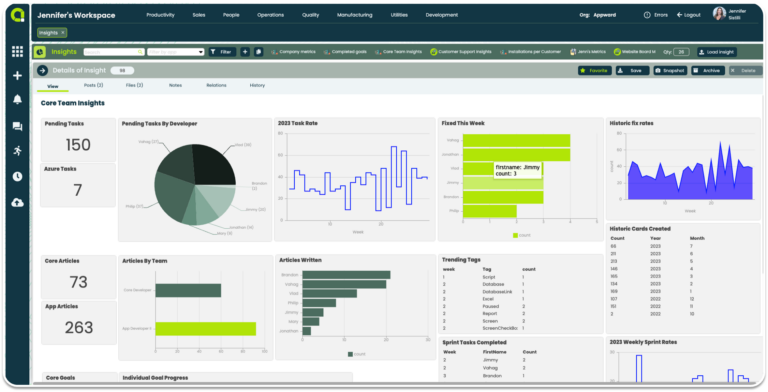Viewport: 768px width, 392px height.
Task: Click the App Articles value 263
Action: (x=78, y=327)
